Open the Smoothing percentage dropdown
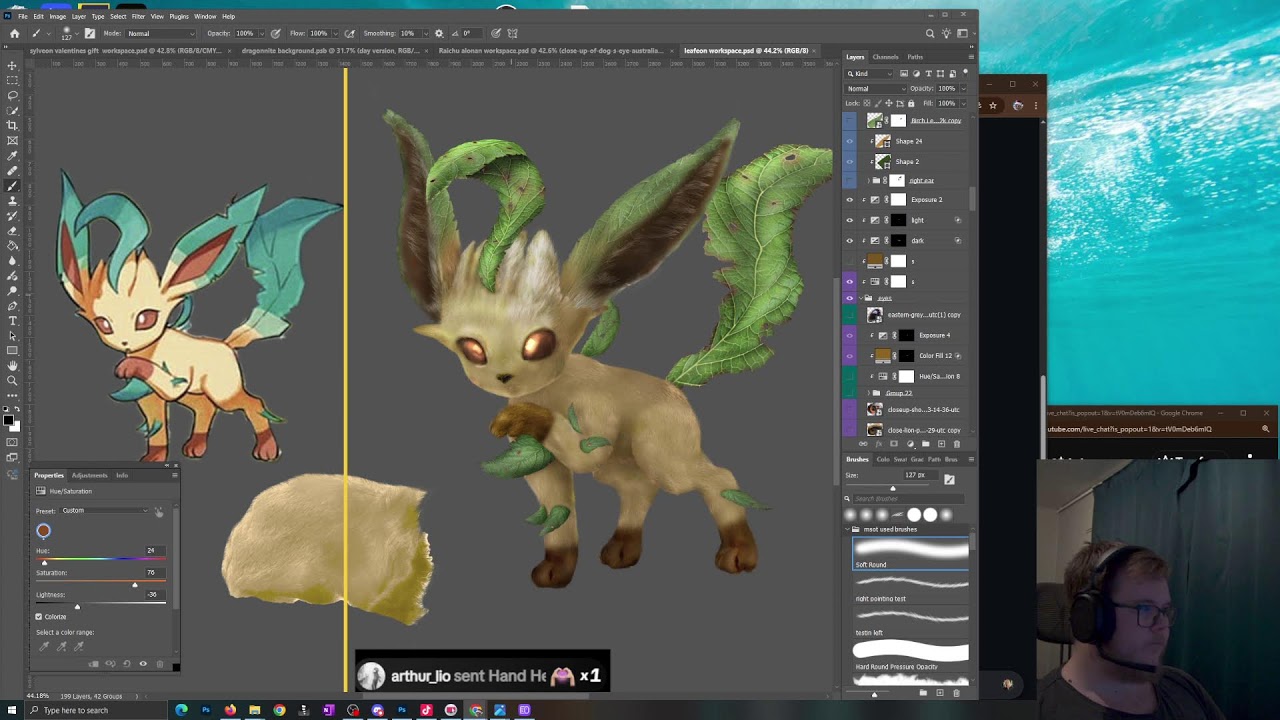1280x720 pixels. [424, 33]
